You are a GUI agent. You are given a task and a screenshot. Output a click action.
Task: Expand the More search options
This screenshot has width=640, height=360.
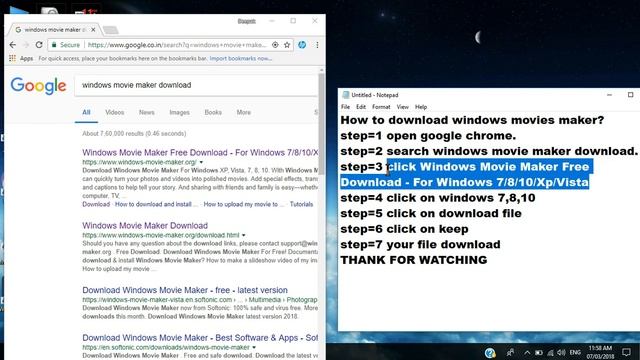click(x=244, y=112)
